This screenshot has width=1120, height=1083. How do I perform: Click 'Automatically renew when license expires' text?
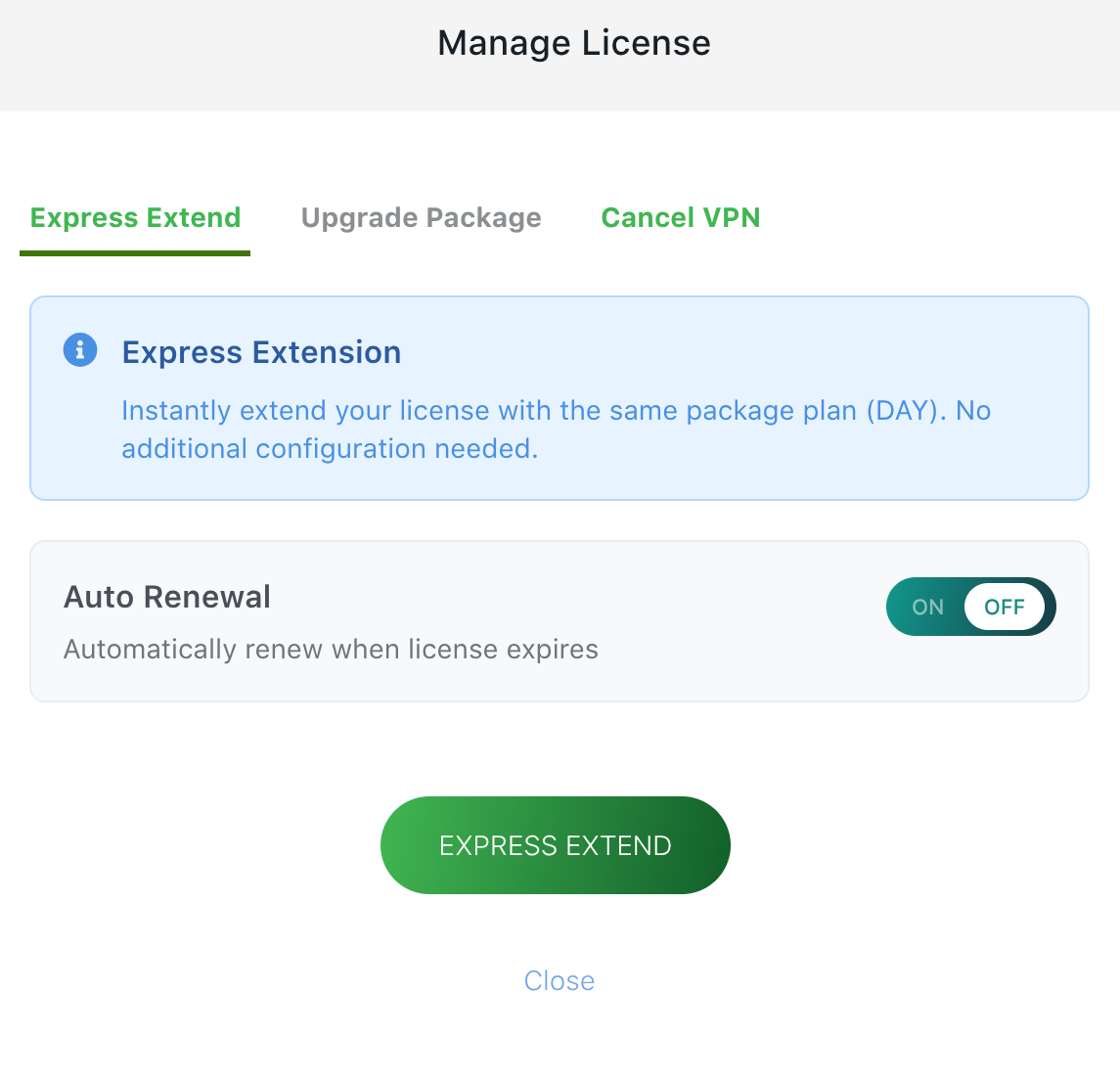[331, 650]
